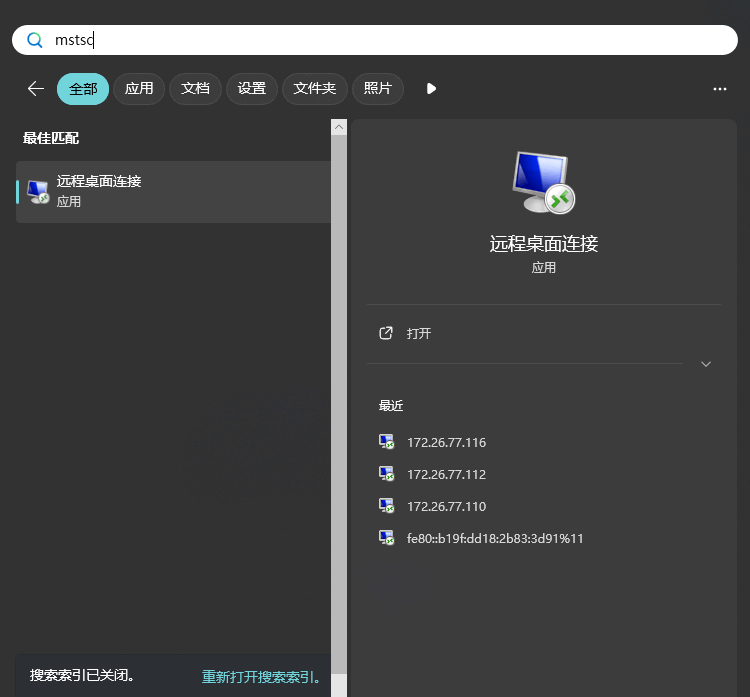Click the 远程桌面连接 title in details pane

(543, 243)
